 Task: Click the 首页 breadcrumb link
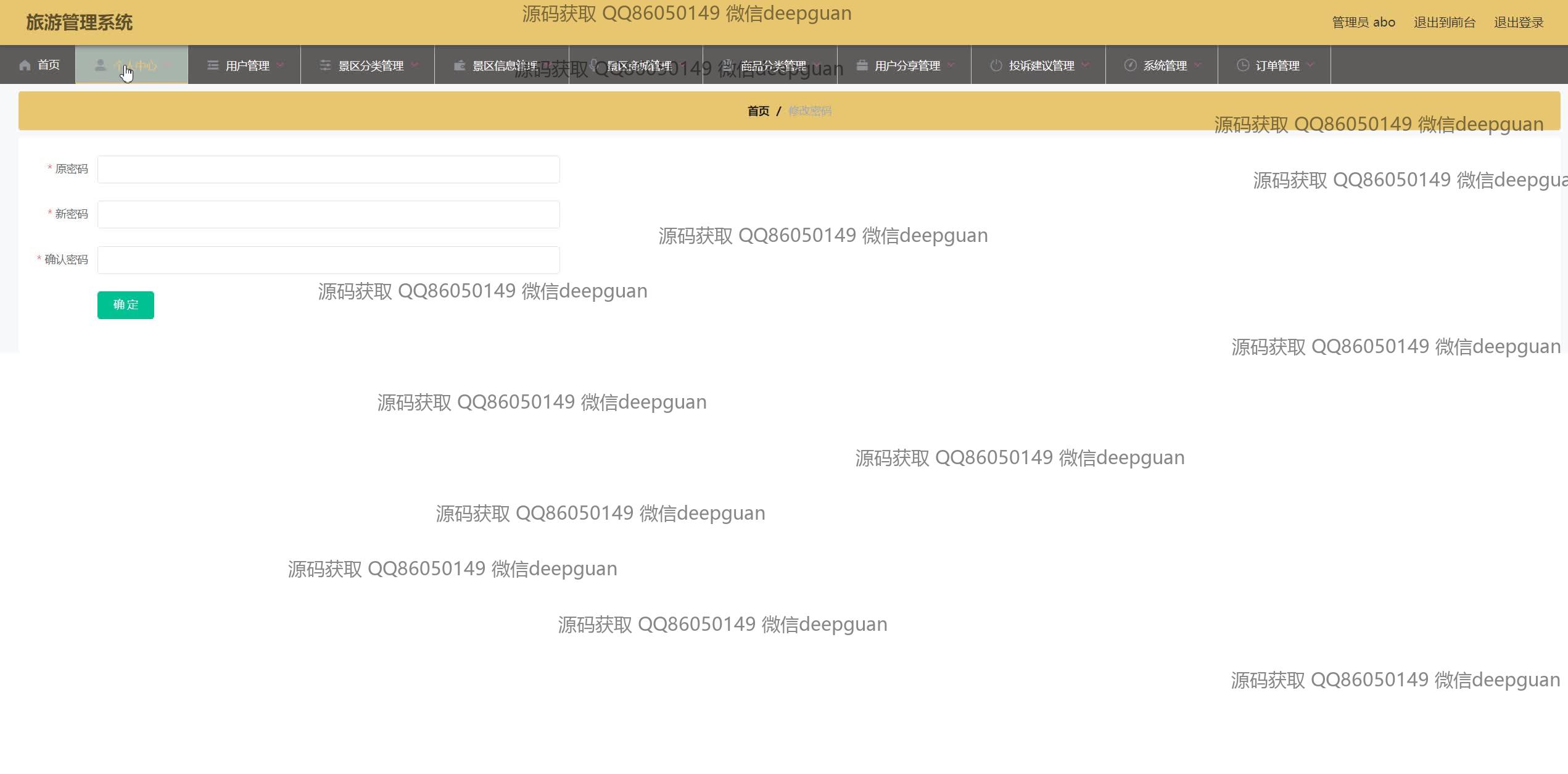[758, 111]
